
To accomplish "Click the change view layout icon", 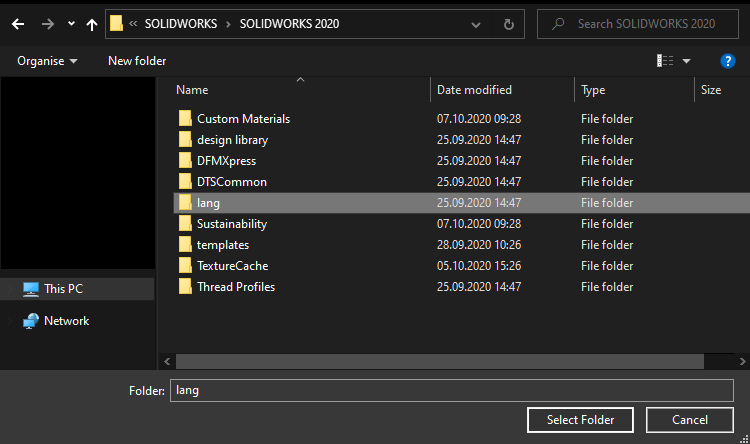I will click(x=665, y=61).
